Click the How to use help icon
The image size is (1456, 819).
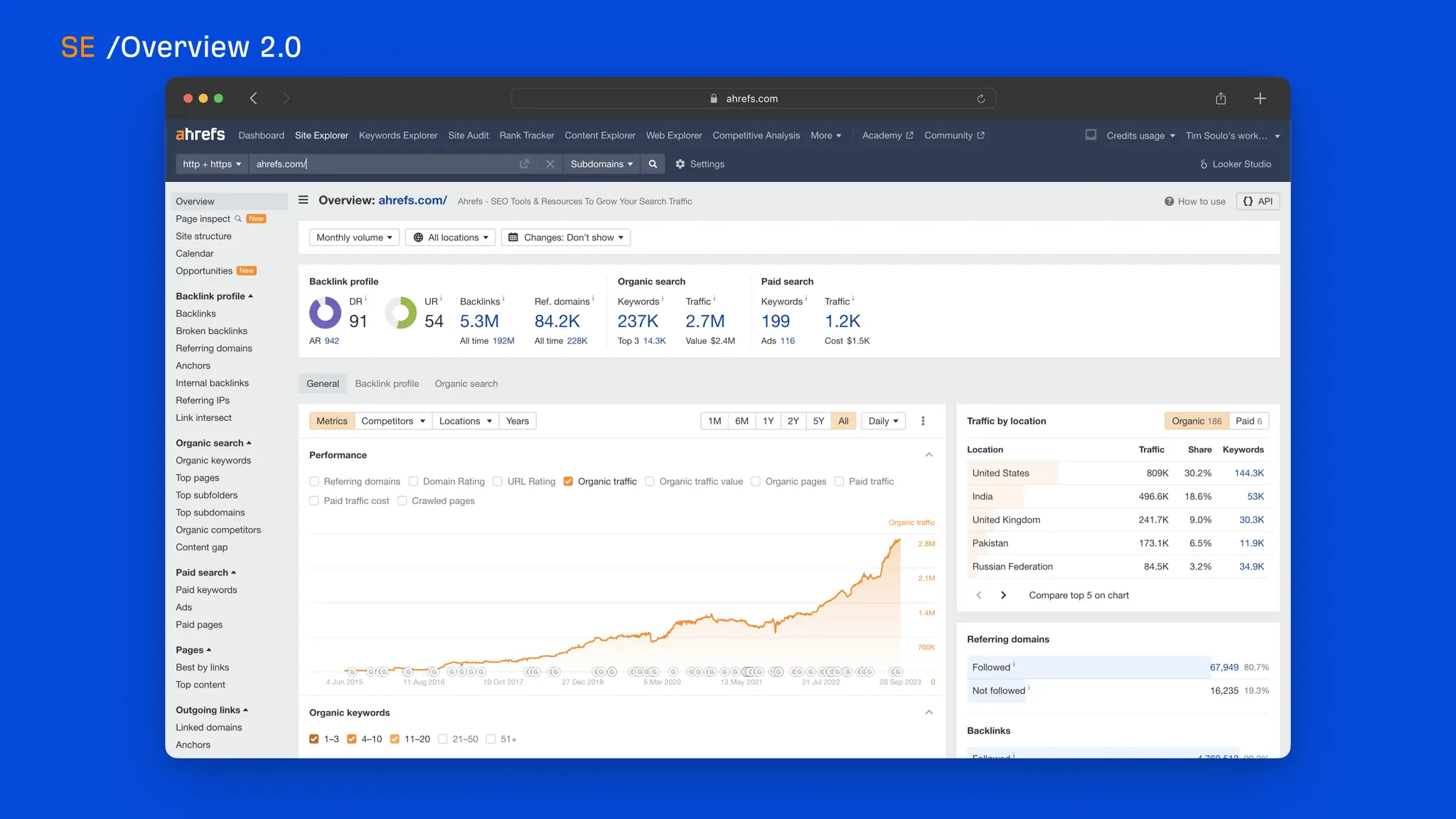[1169, 202]
